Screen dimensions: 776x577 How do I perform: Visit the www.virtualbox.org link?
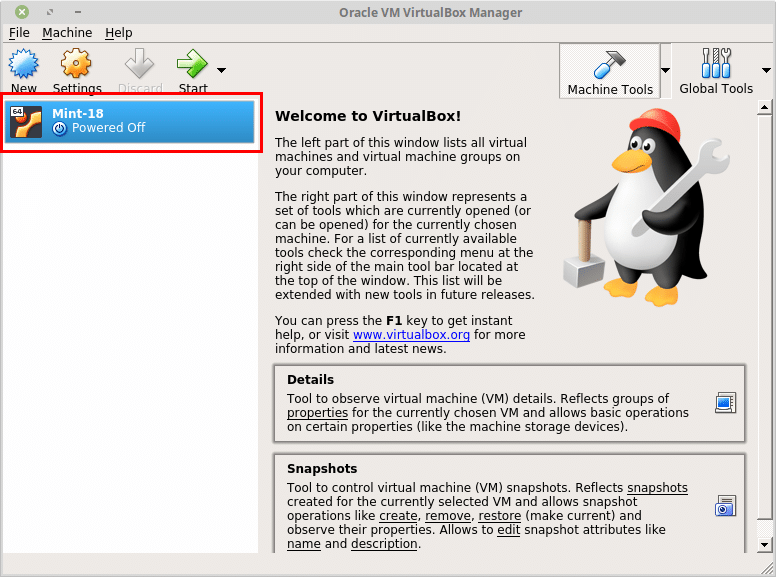(x=411, y=335)
